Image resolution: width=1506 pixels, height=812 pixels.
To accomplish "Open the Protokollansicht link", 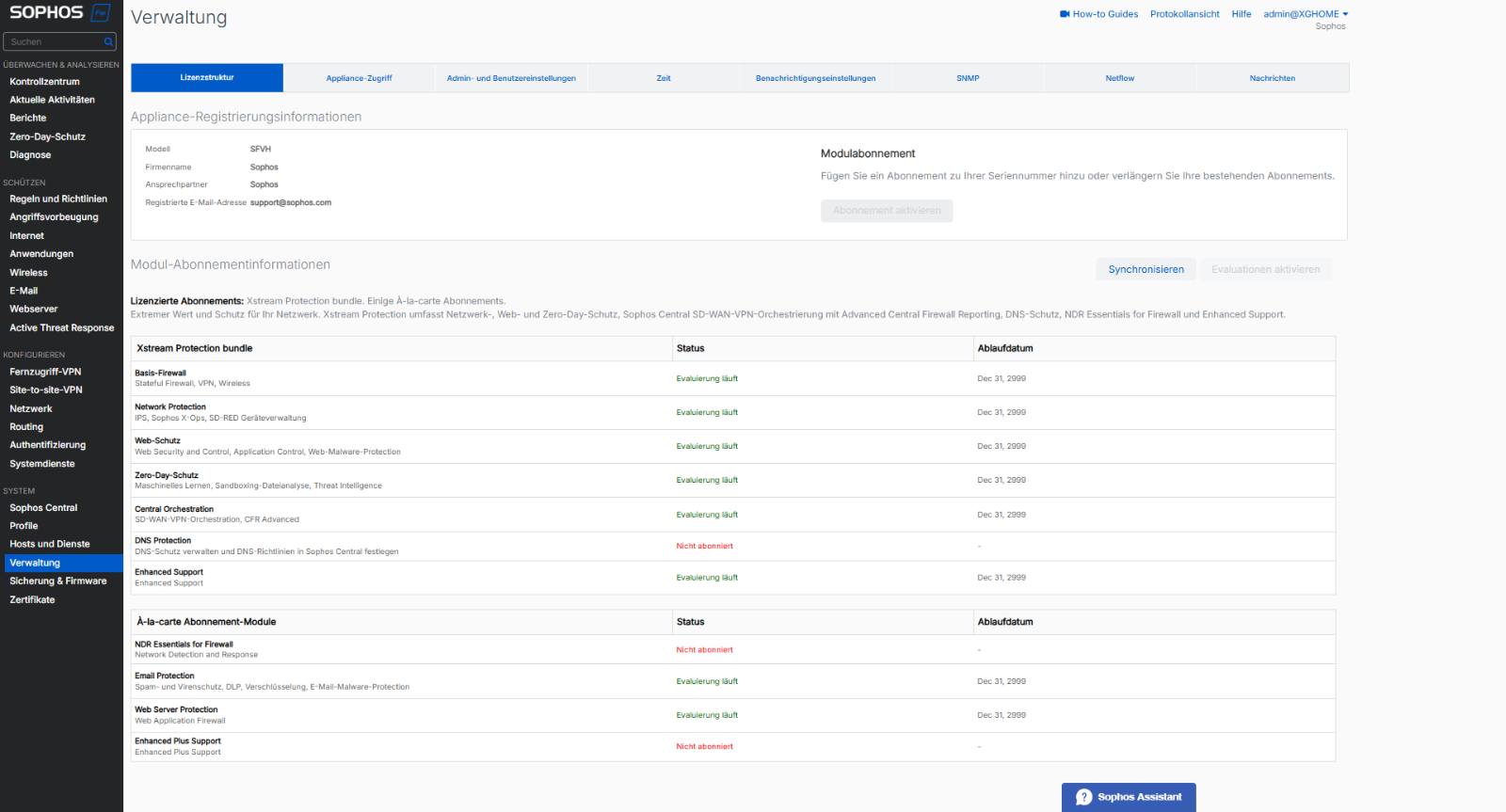I will click(x=1184, y=14).
